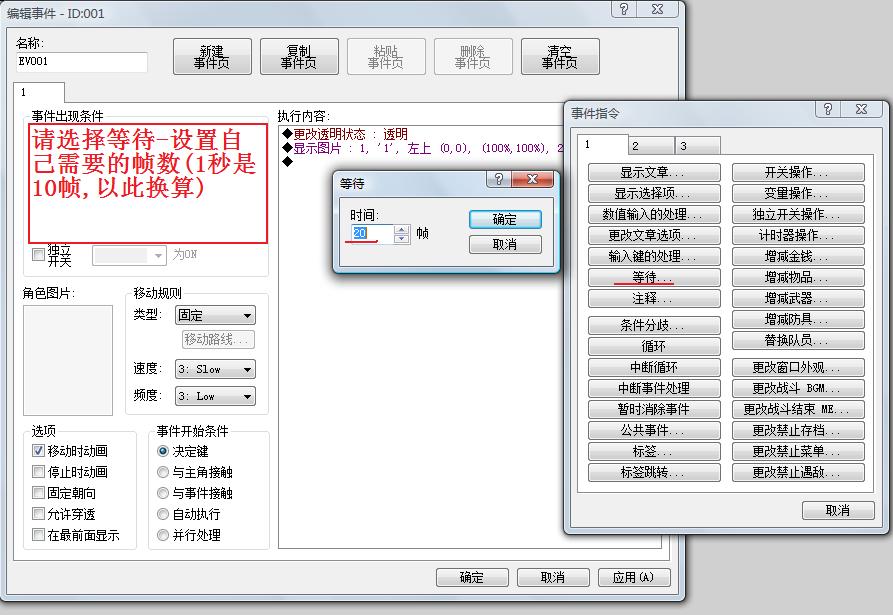The height and width of the screenshot is (615, 893).
Task: Decrease the wait frames with the down spinner
Action: pos(402,239)
